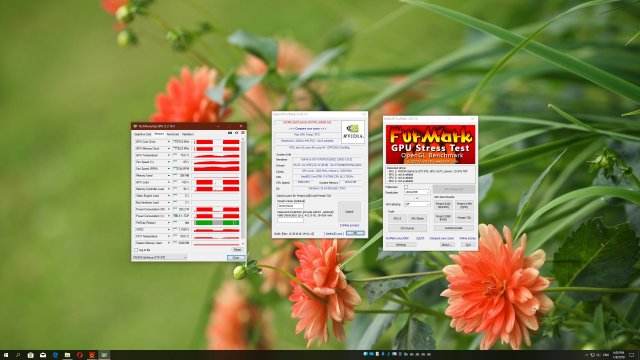Open the SLI/CF link in FurMark
640x360 pixels.
click(x=420, y=238)
